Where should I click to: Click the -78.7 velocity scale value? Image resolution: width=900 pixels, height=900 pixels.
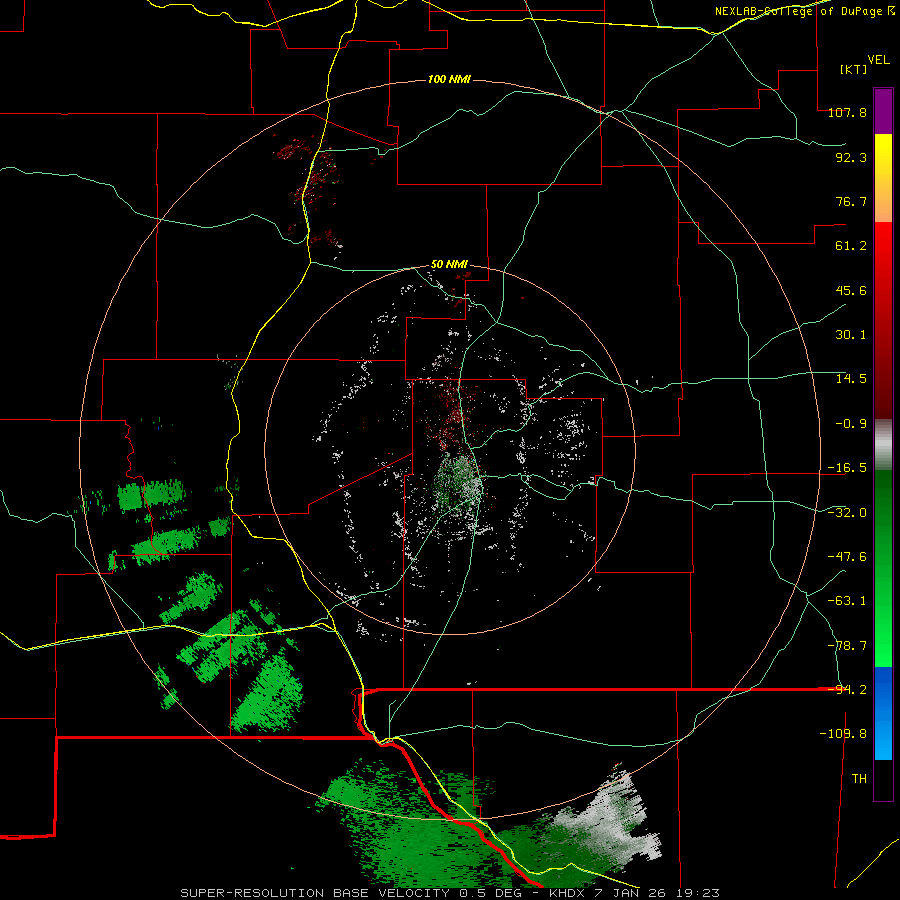click(x=847, y=645)
